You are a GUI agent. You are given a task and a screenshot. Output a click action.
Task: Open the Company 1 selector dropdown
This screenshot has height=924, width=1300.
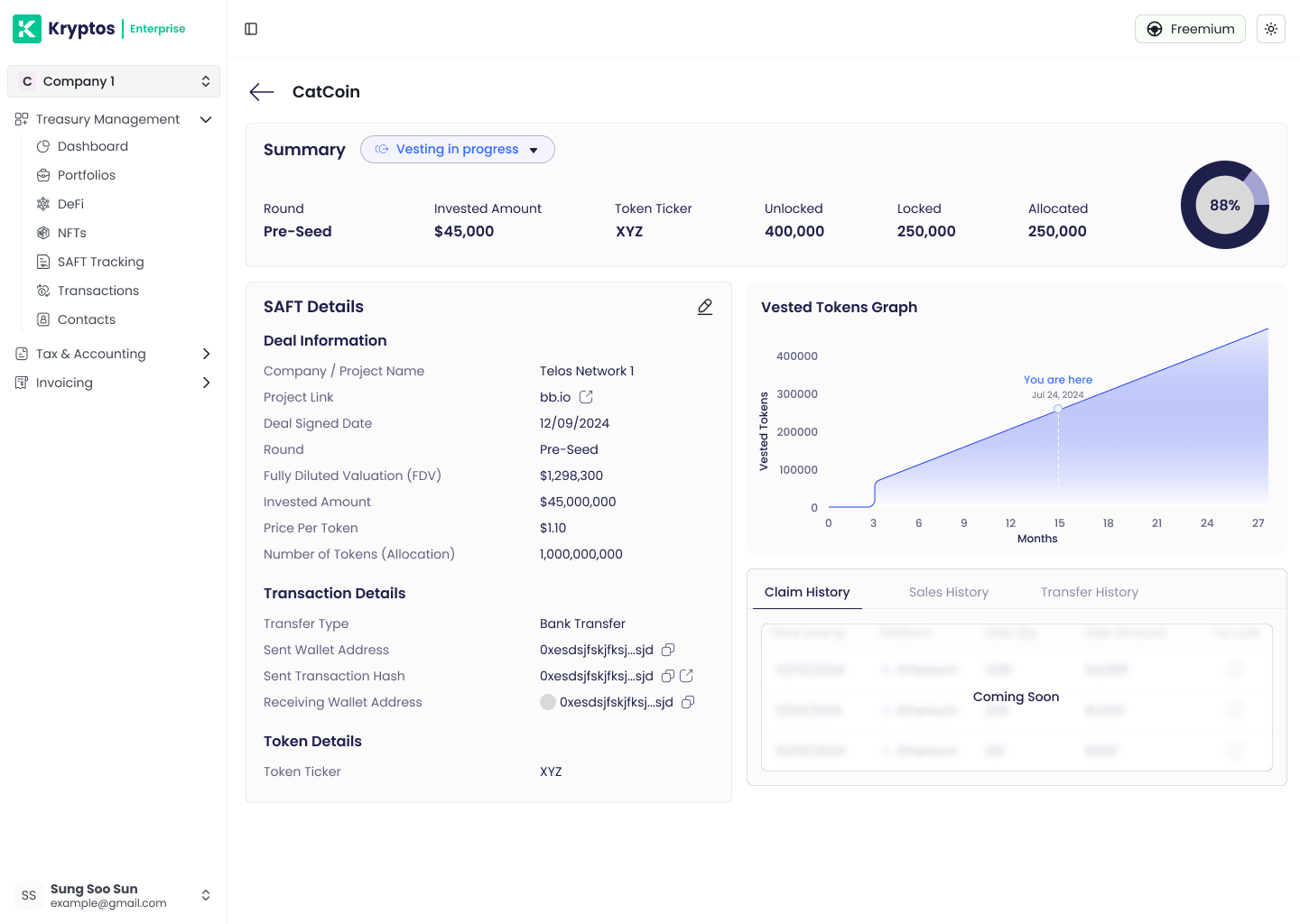coord(114,81)
